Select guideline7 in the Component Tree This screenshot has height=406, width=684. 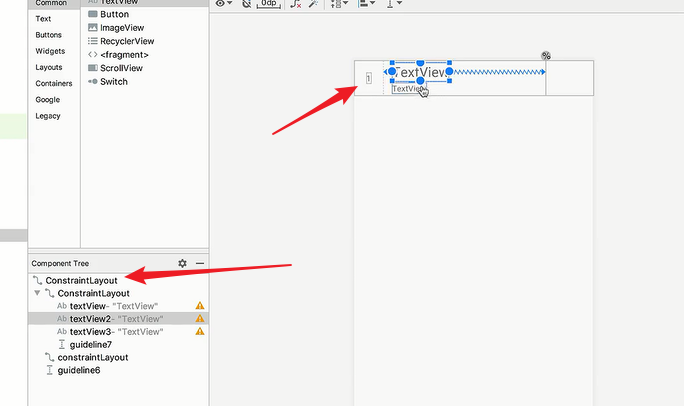pos(91,345)
